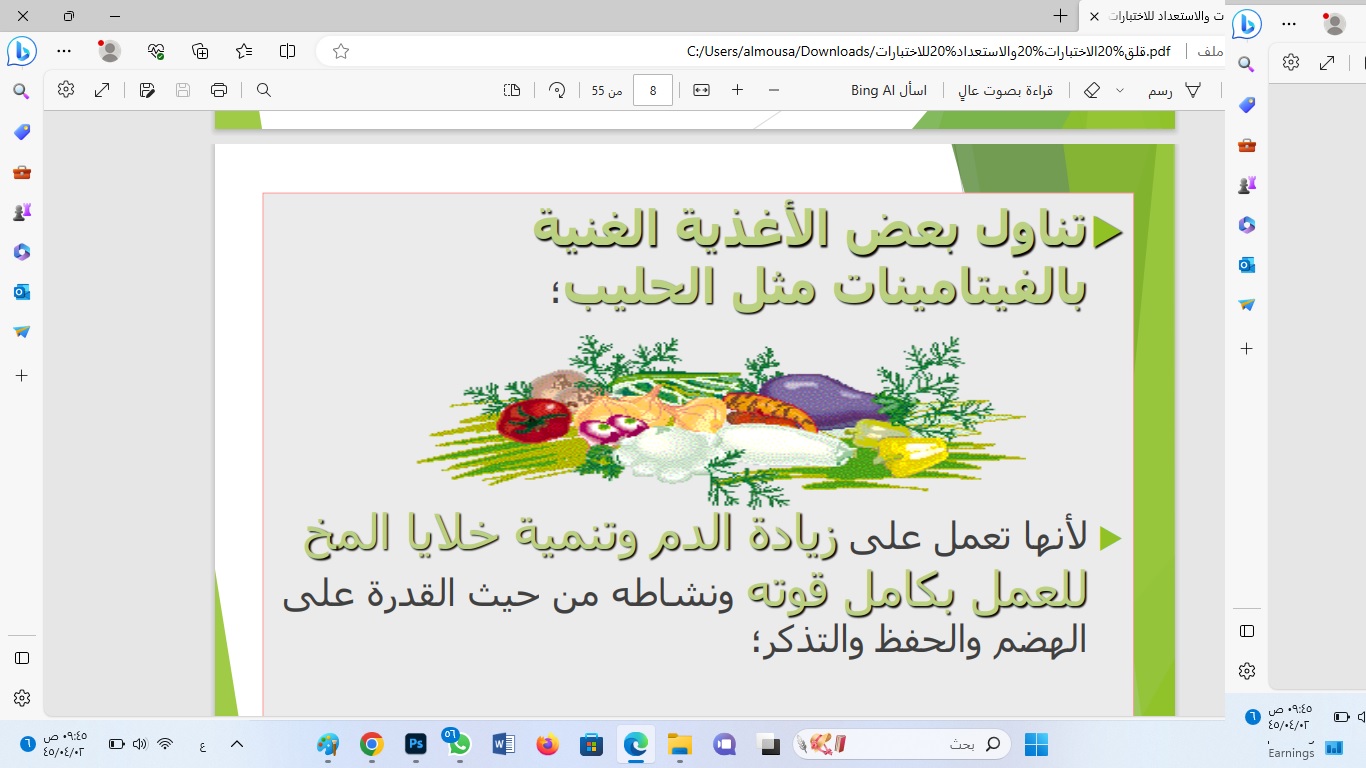This screenshot has width=1366, height=768.
Task: Toggle the Draw (رسم) tool
Action: (1160, 90)
